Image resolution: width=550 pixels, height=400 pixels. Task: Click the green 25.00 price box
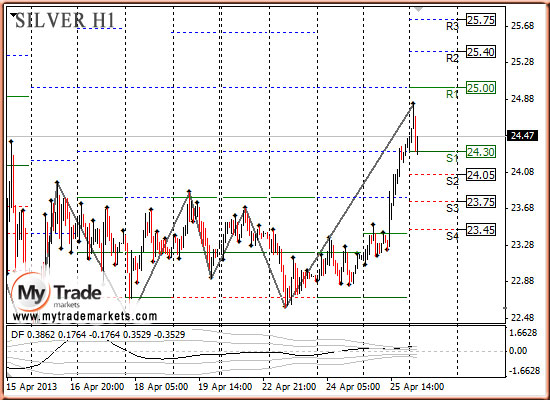(x=481, y=88)
